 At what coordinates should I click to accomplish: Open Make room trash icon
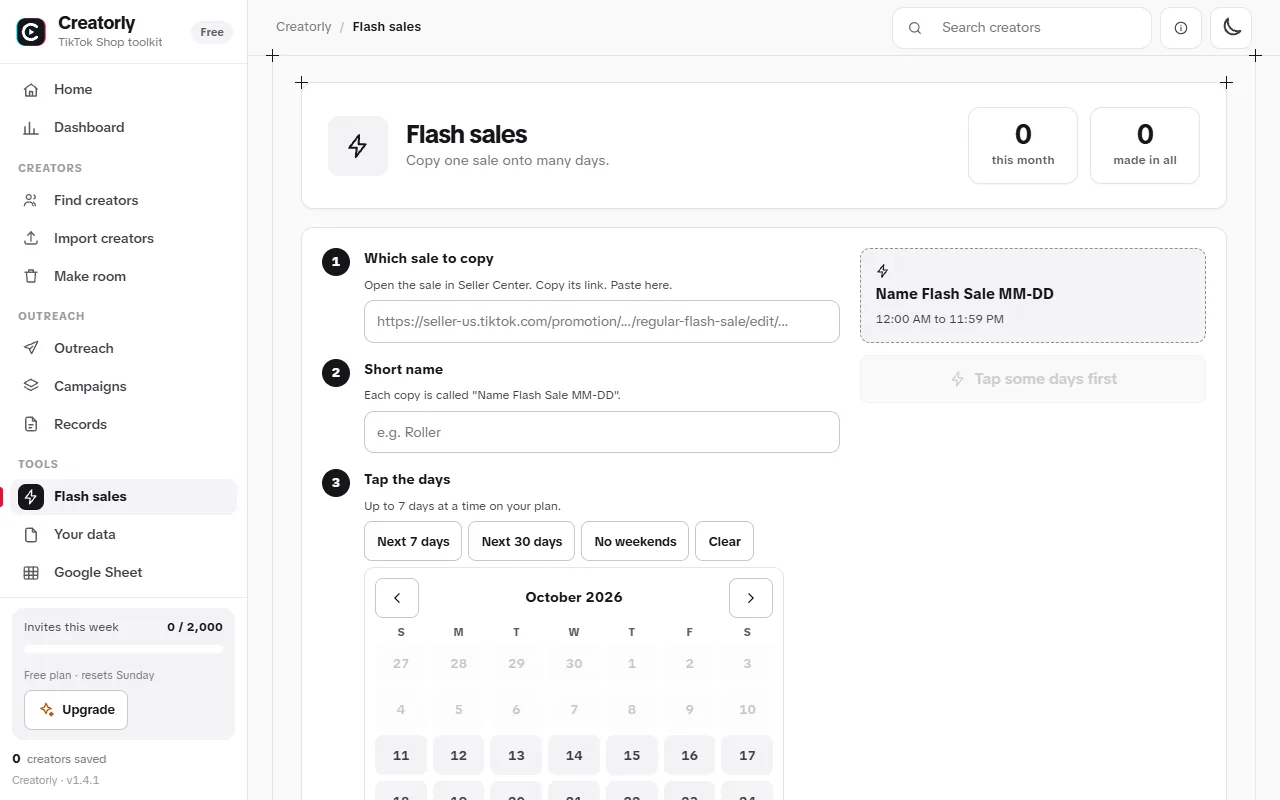coord(31,276)
